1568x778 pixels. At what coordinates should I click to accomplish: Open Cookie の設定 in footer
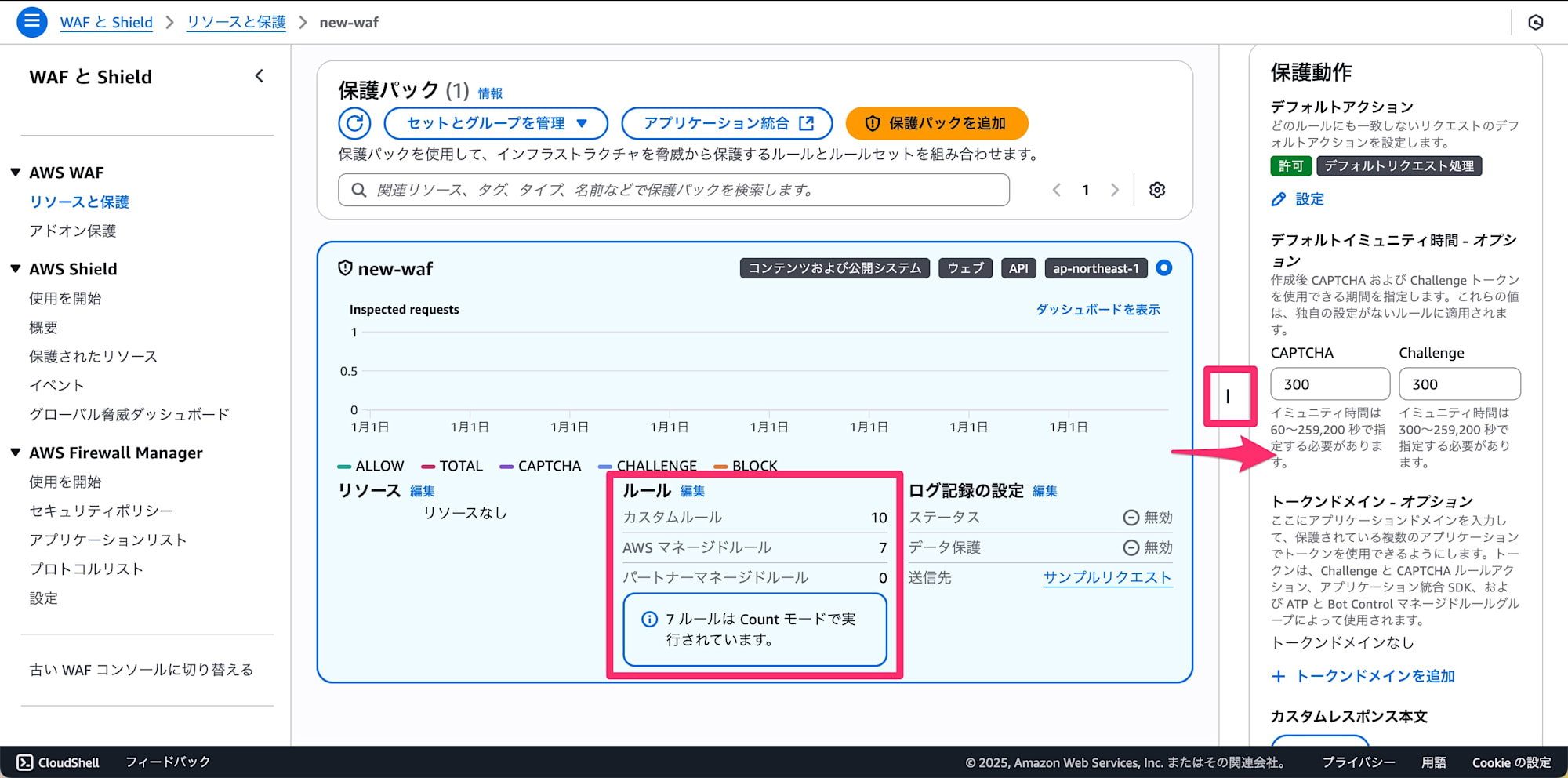click(x=1512, y=762)
